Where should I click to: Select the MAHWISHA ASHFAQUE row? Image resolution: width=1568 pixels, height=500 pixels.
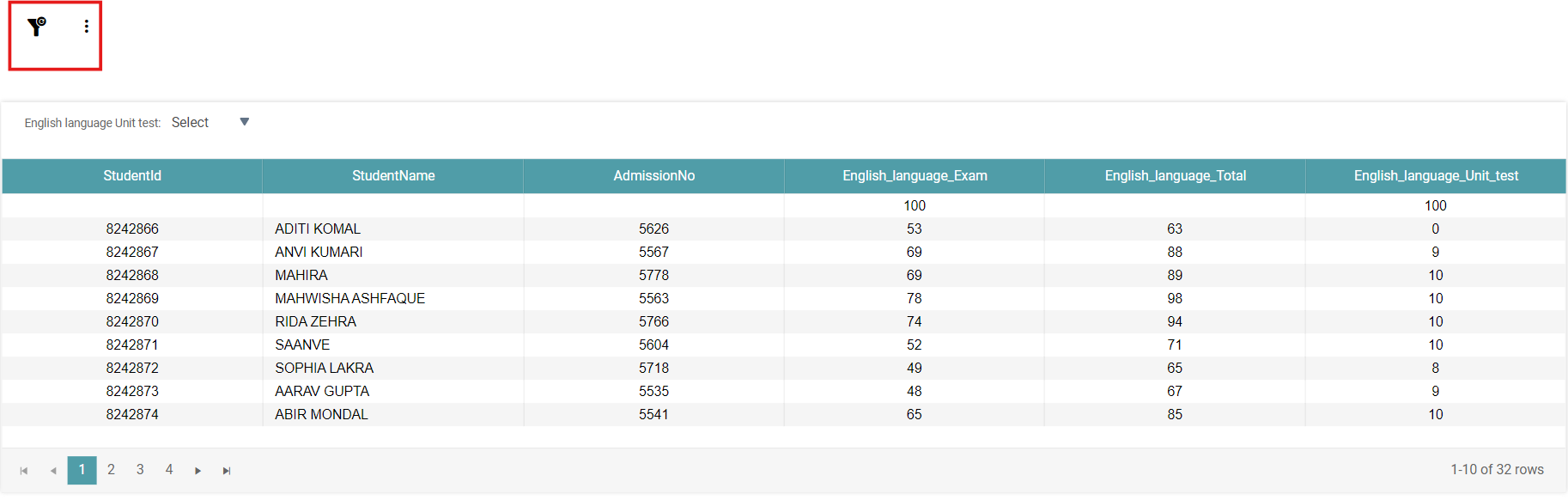349,299
